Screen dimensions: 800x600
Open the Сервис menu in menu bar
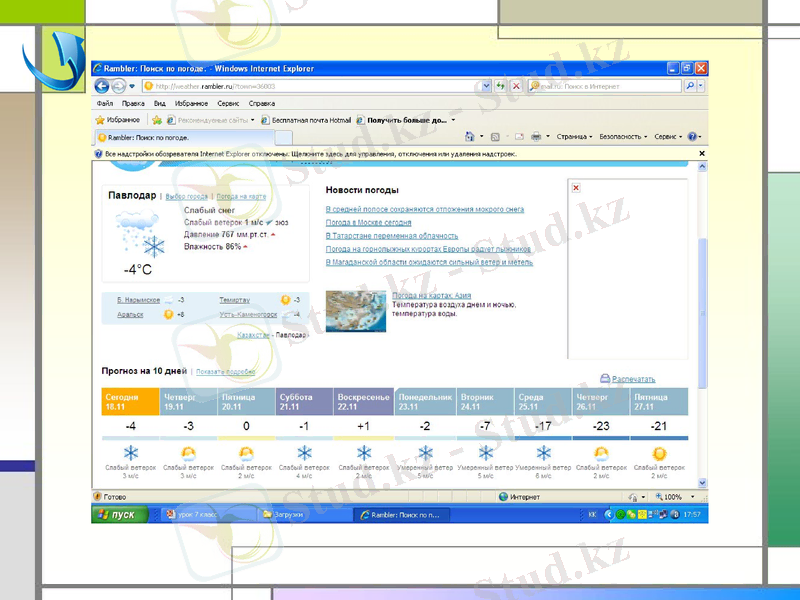click(x=228, y=103)
